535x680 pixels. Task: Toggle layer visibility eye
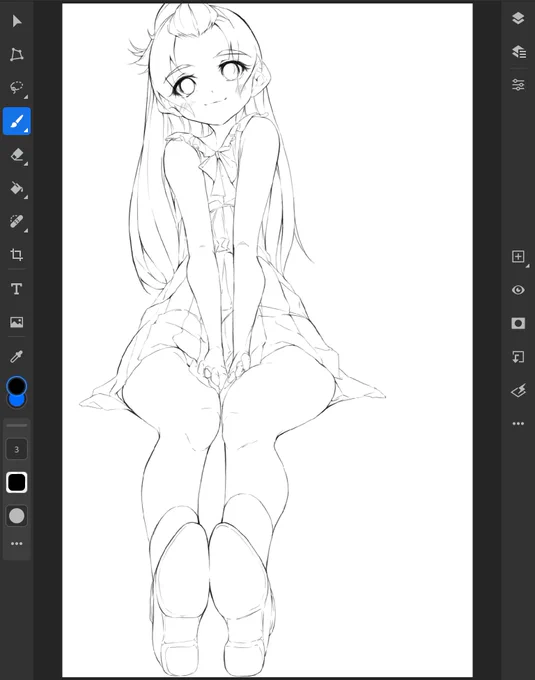pyautogui.click(x=518, y=290)
